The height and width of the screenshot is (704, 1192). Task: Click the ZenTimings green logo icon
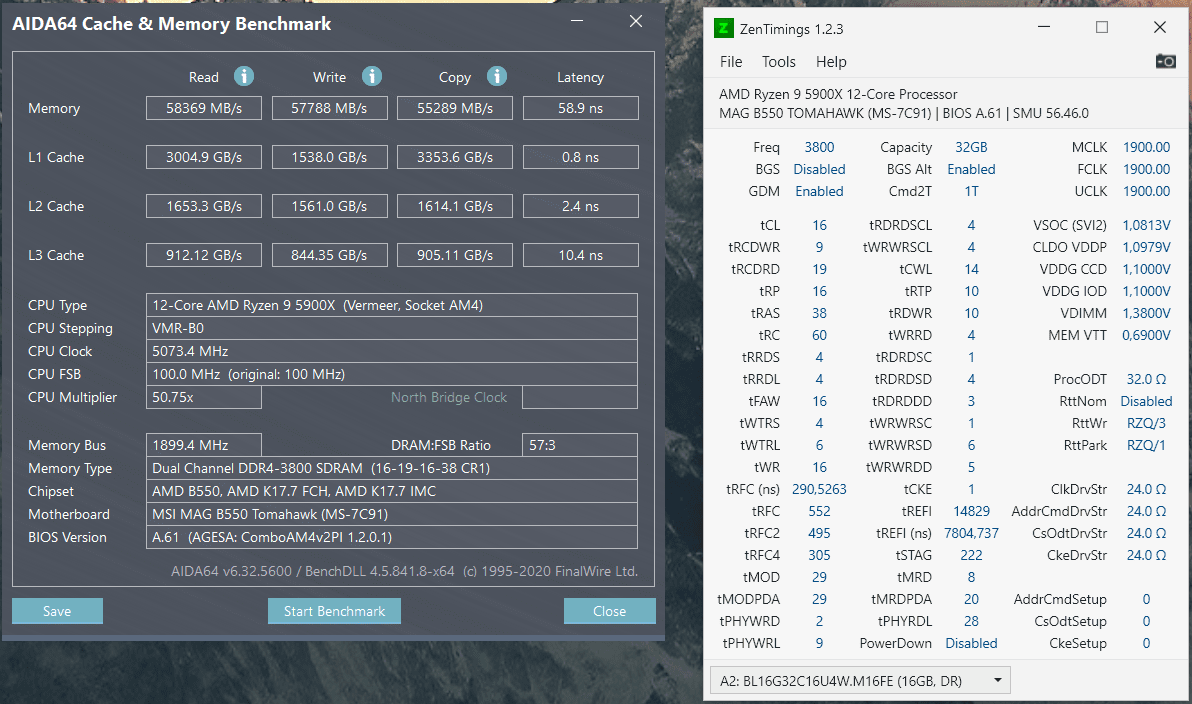click(x=724, y=29)
